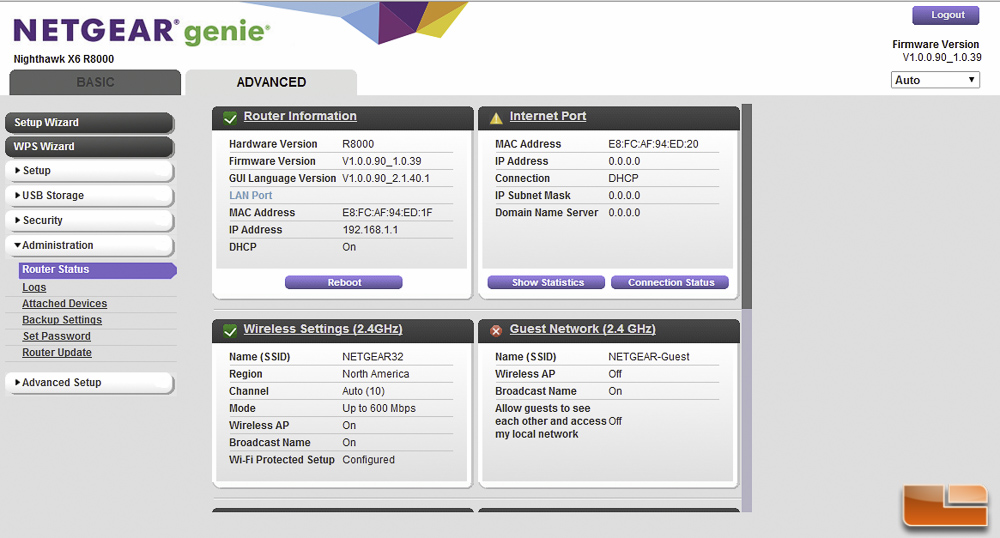
Task: Open the Router Information heading link
Action: [300, 116]
